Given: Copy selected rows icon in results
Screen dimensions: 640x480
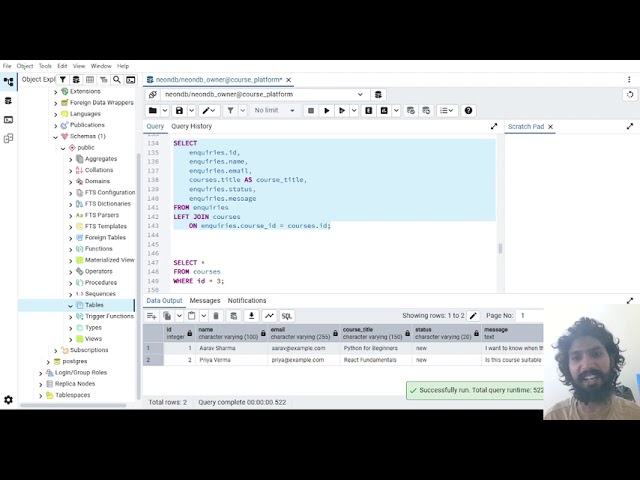Looking at the screenshot, I should pos(167,316).
